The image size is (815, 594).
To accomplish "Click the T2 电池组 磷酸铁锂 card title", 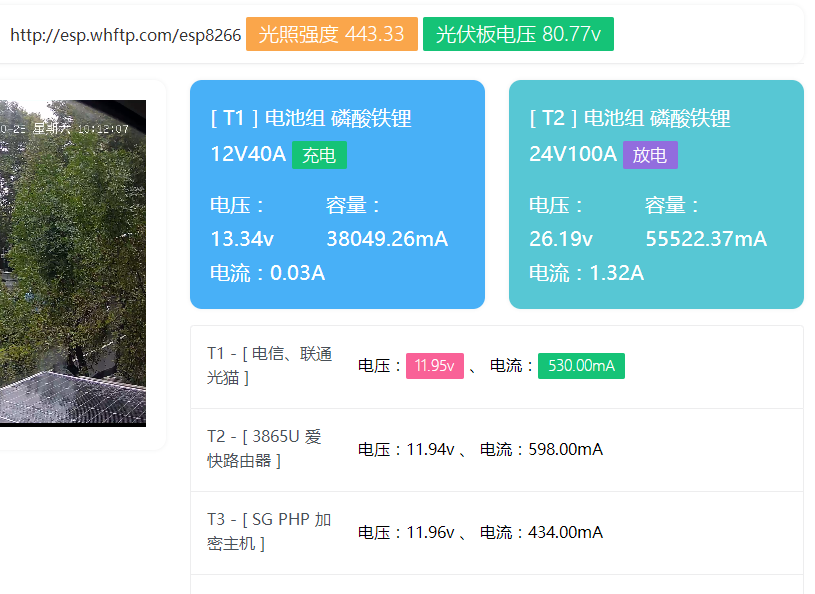I will tap(630, 118).
